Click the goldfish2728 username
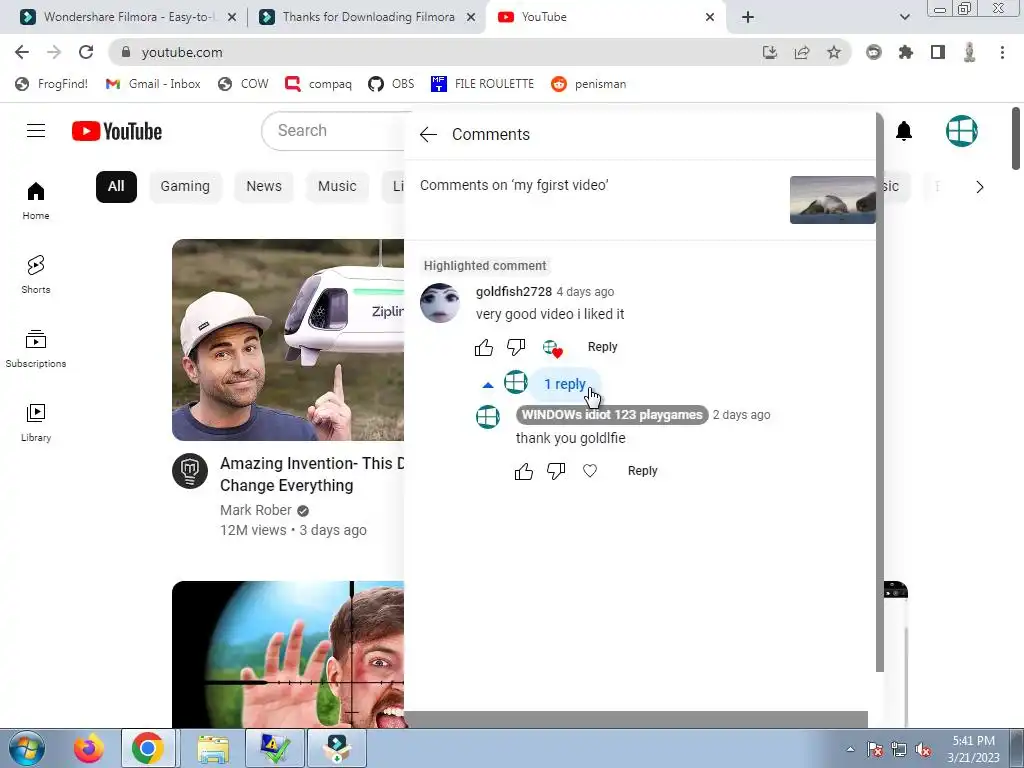This screenshot has width=1024, height=768. click(514, 291)
